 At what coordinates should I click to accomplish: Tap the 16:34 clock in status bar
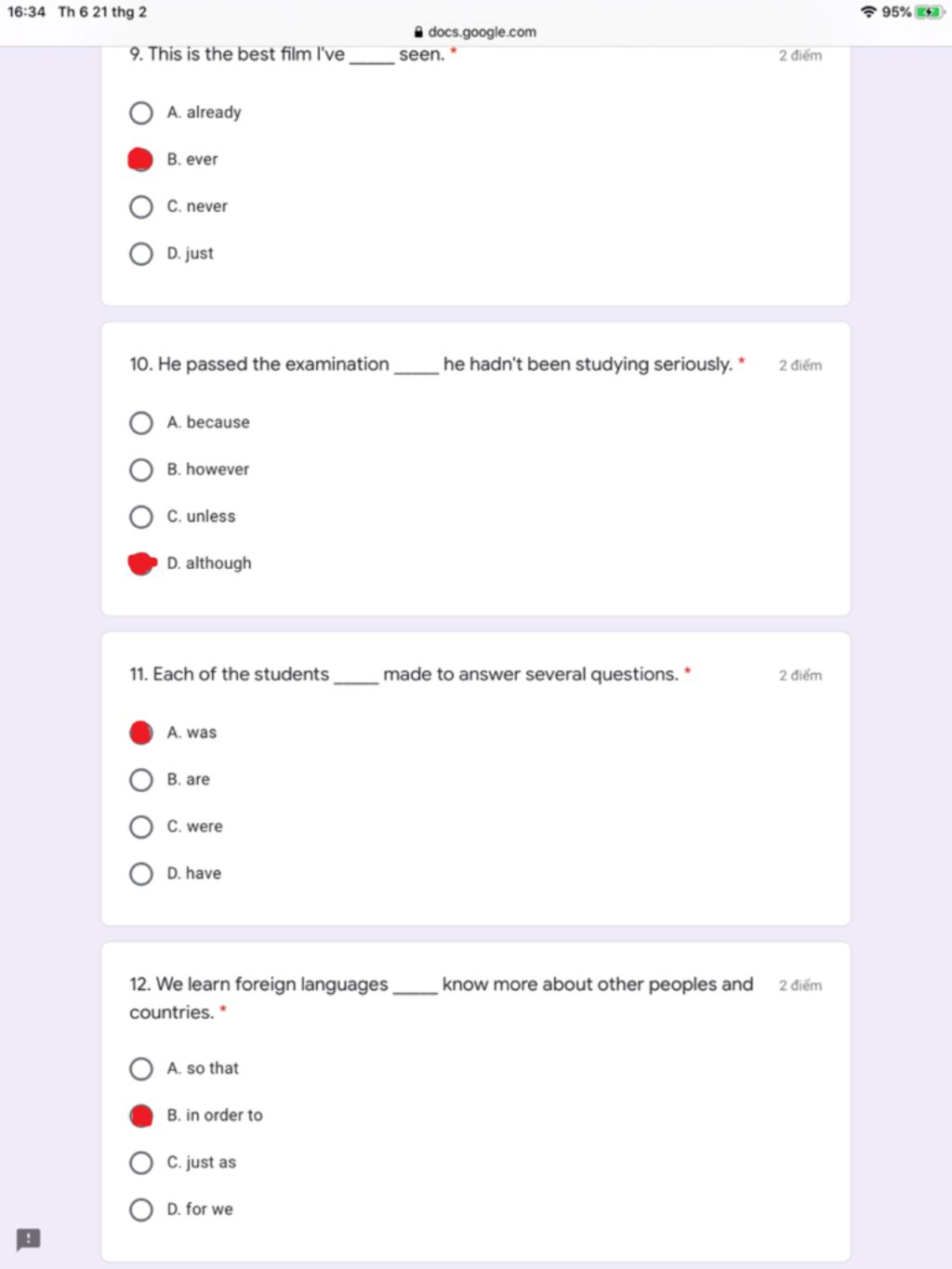[26, 12]
